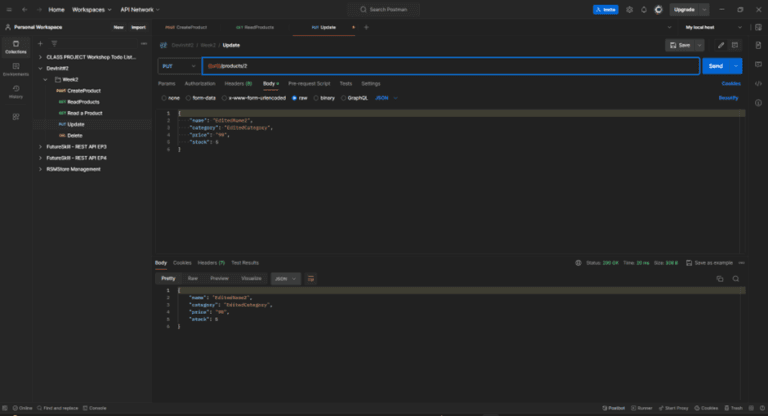
Task: Switch to the CreateProduct request tab
Action: click(186, 27)
